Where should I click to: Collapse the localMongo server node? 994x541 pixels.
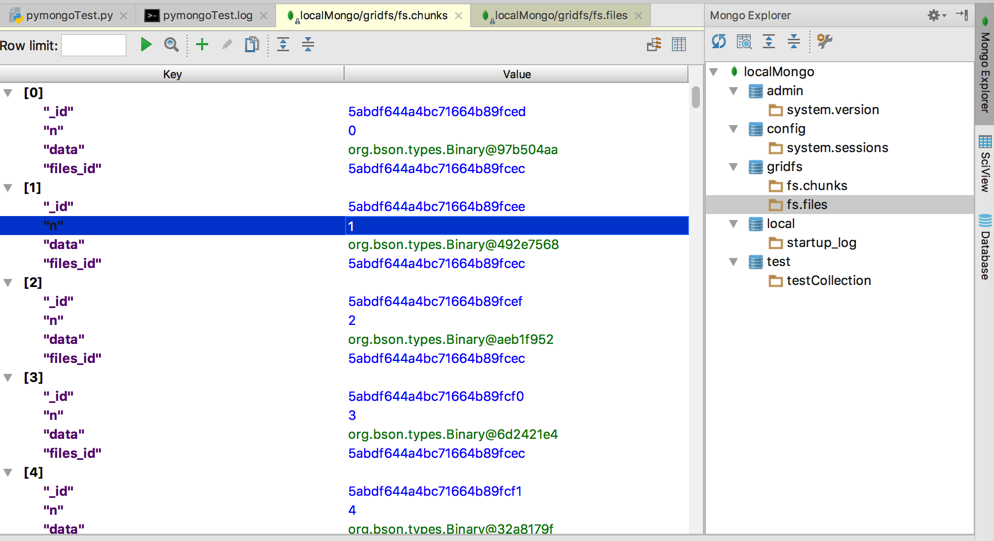click(714, 72)
